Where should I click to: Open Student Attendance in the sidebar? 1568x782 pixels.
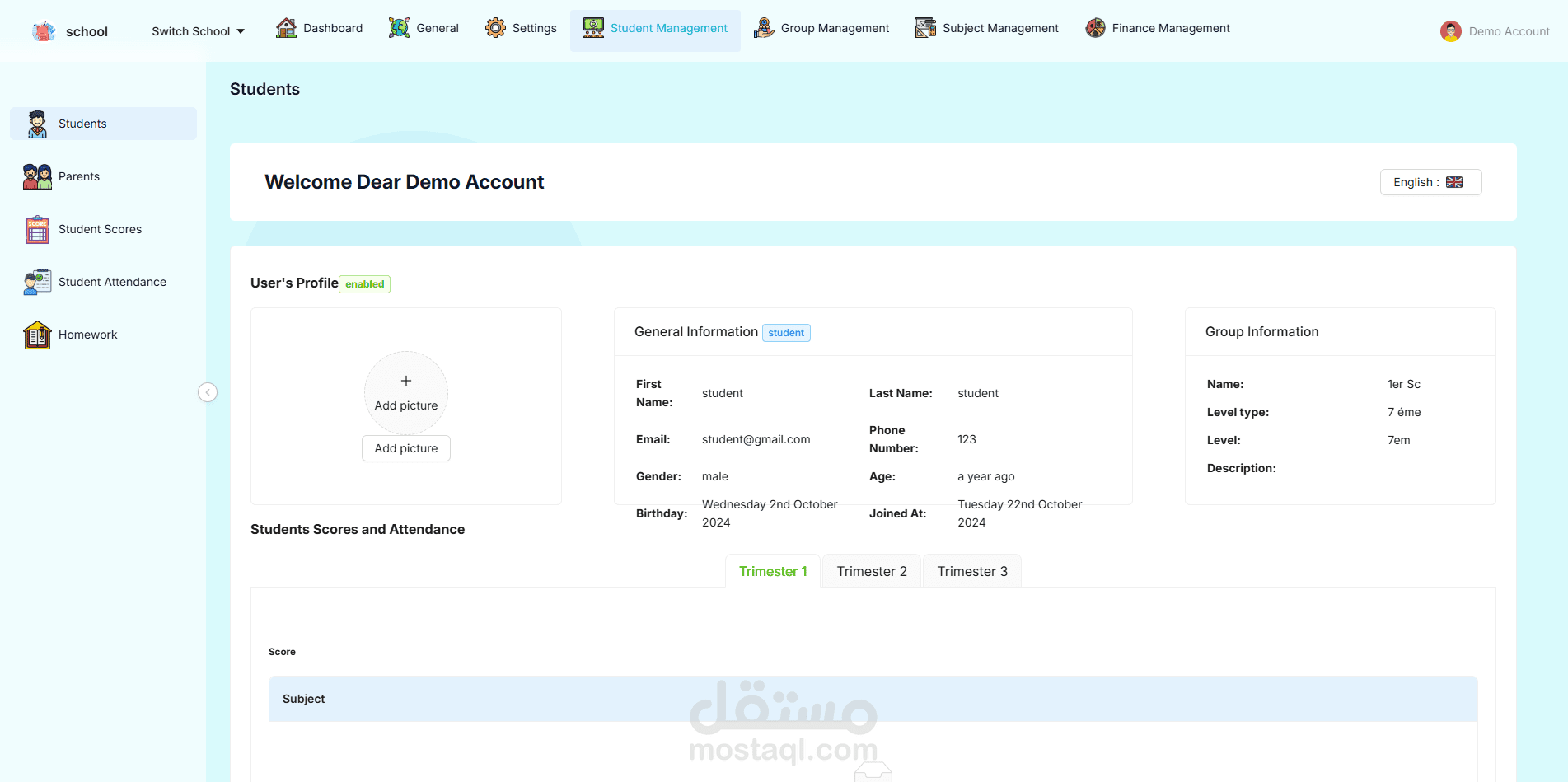[103, 282]
